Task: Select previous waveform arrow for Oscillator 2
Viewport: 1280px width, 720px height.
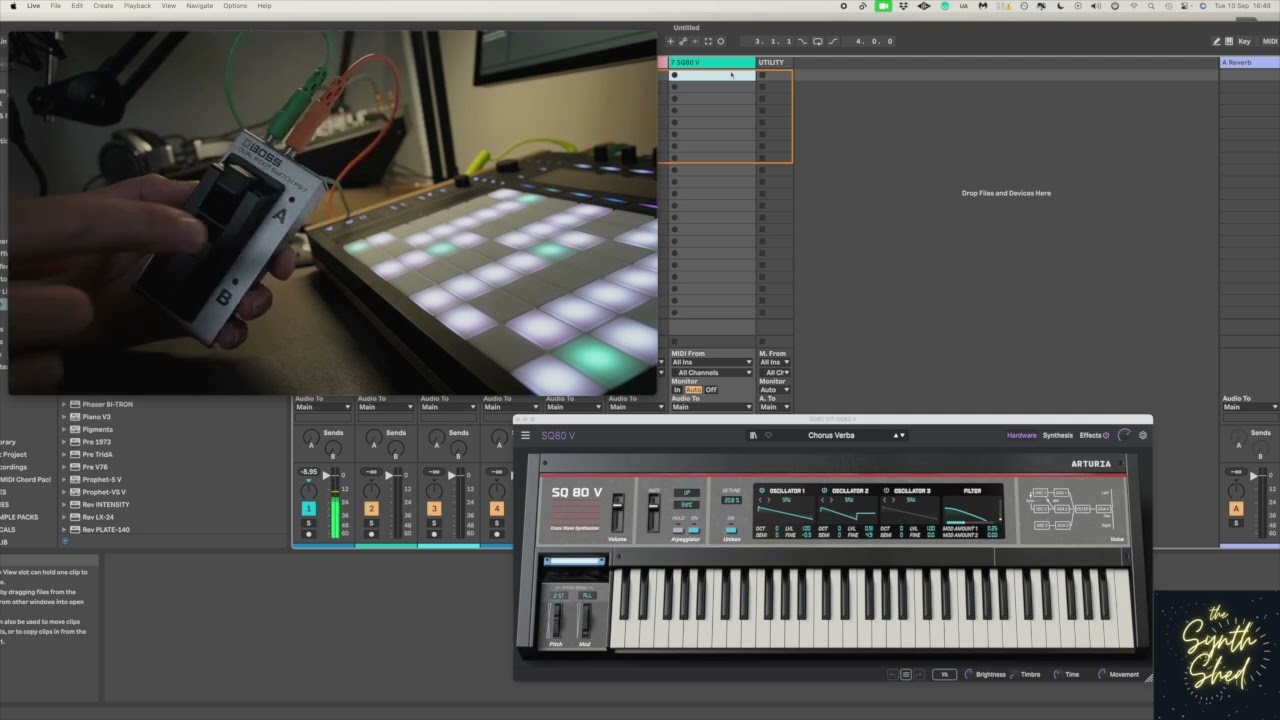Action: pyautogui.click(x=824, y=500)
